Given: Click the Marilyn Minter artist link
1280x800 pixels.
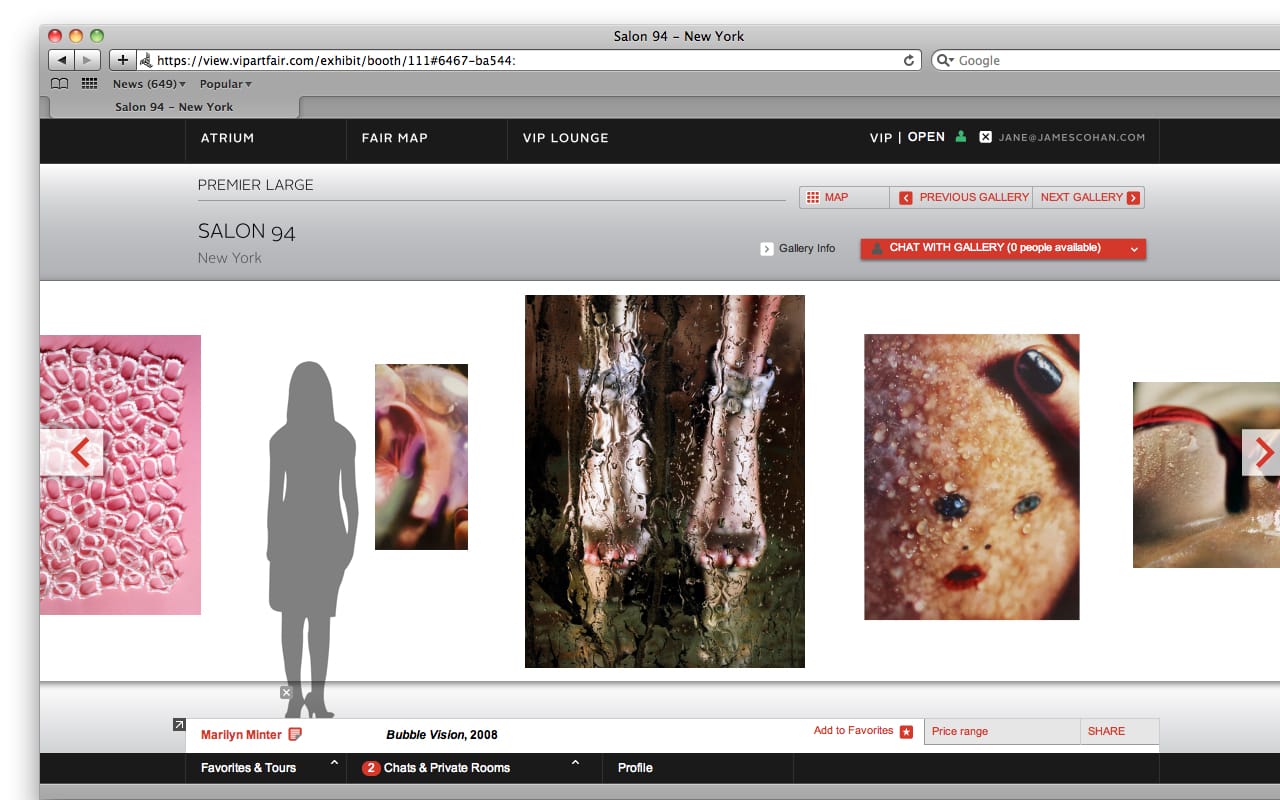Looking at the screenshot, I should pos(241,735).
